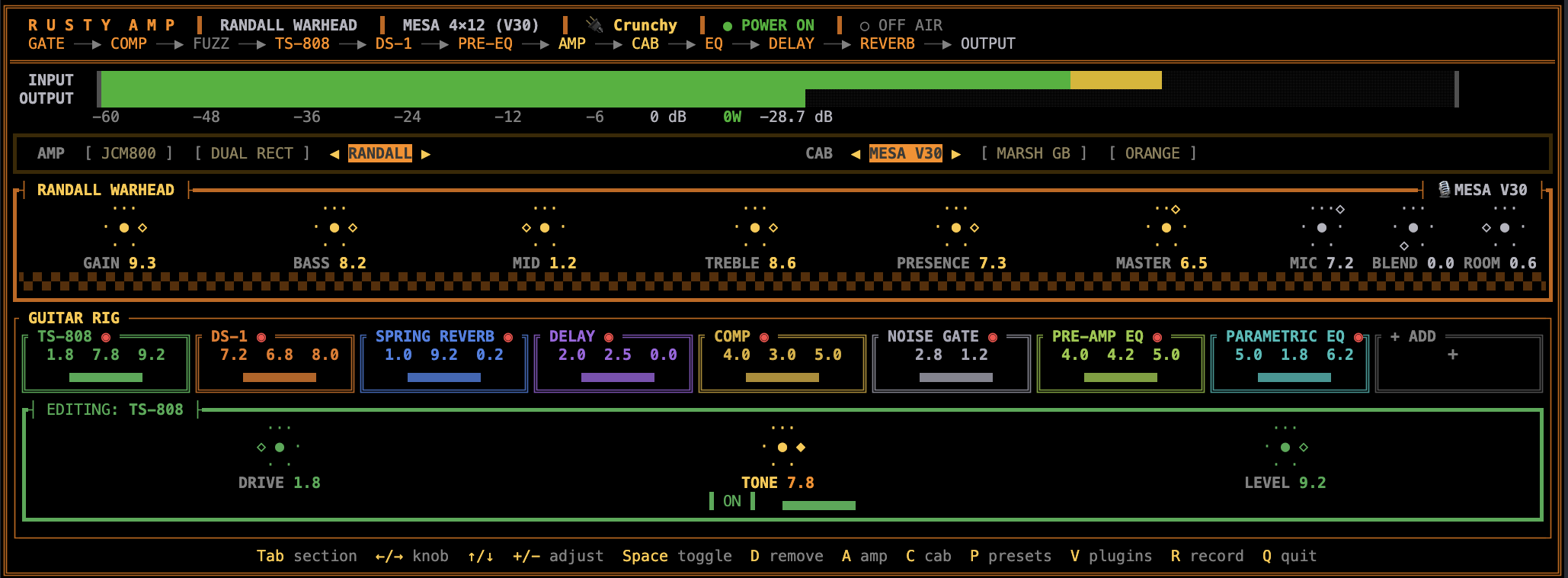Click the purple bar under DELAY pedal
This screenshot has height=578, width=1568.
[x=618, y=377]
